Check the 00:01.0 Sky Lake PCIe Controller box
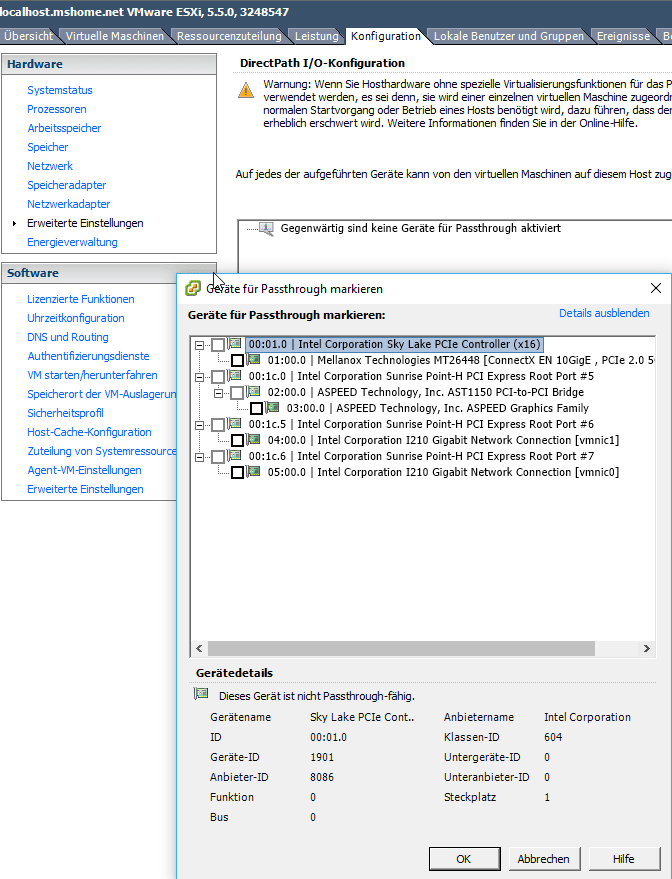The height and width of the screenshot is (879, 672). pyautogui.click(x=218, y=345)
